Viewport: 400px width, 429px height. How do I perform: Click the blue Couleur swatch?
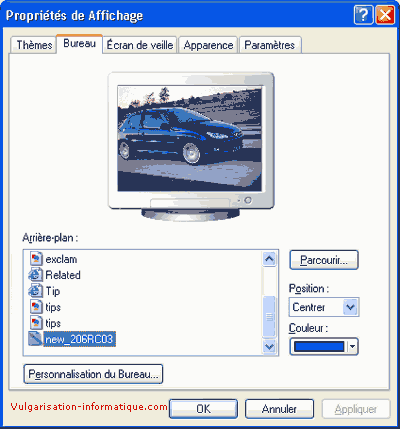[319, 347]
